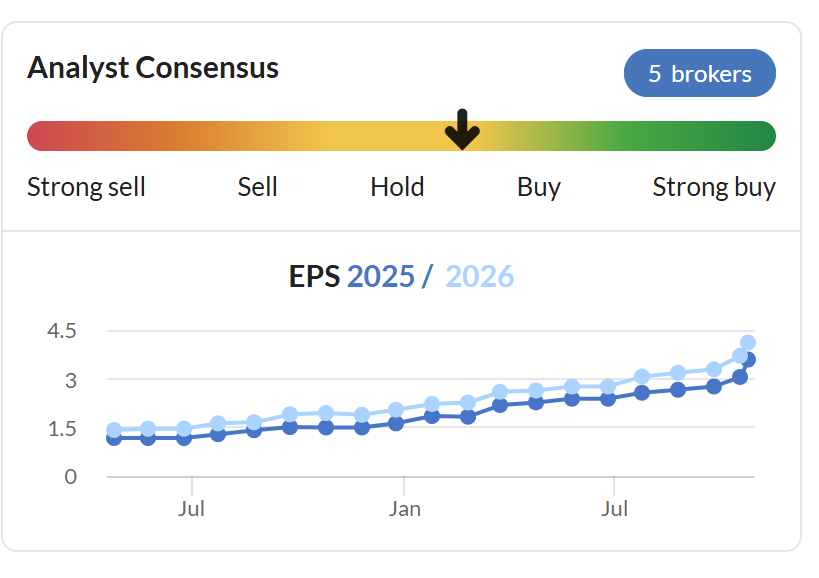
Task: Open the 5 brokers badge
Action: point(699,73)
